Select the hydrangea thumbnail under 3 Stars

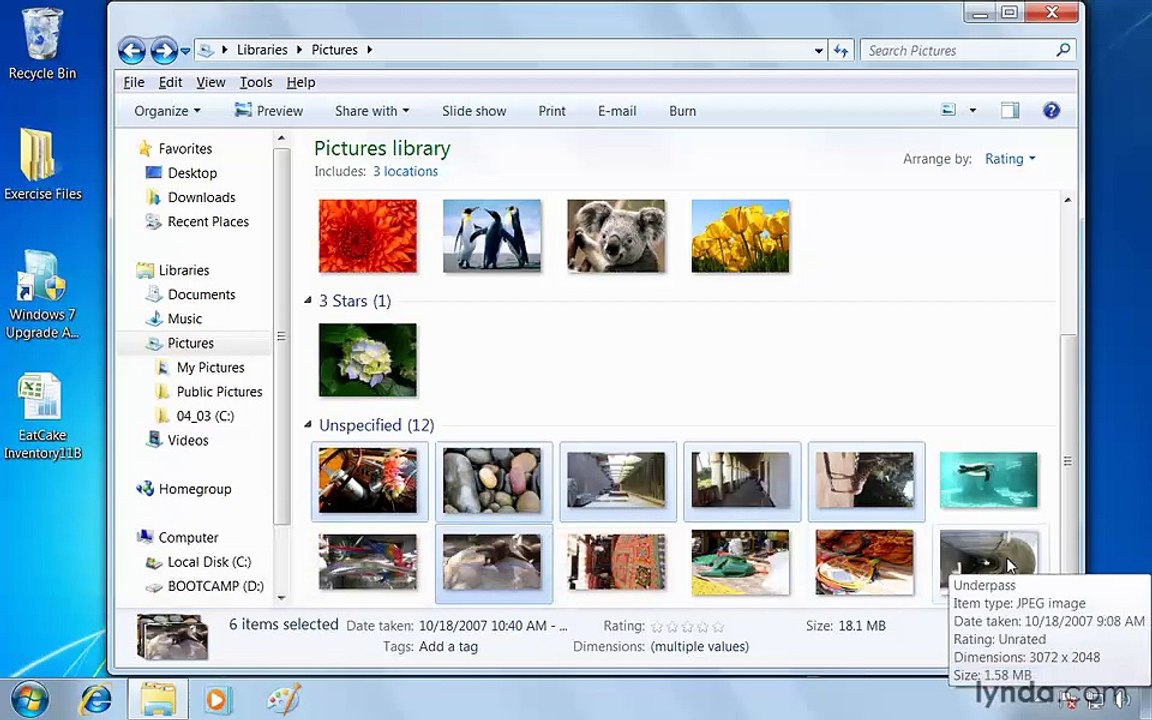tap(367, 360)
